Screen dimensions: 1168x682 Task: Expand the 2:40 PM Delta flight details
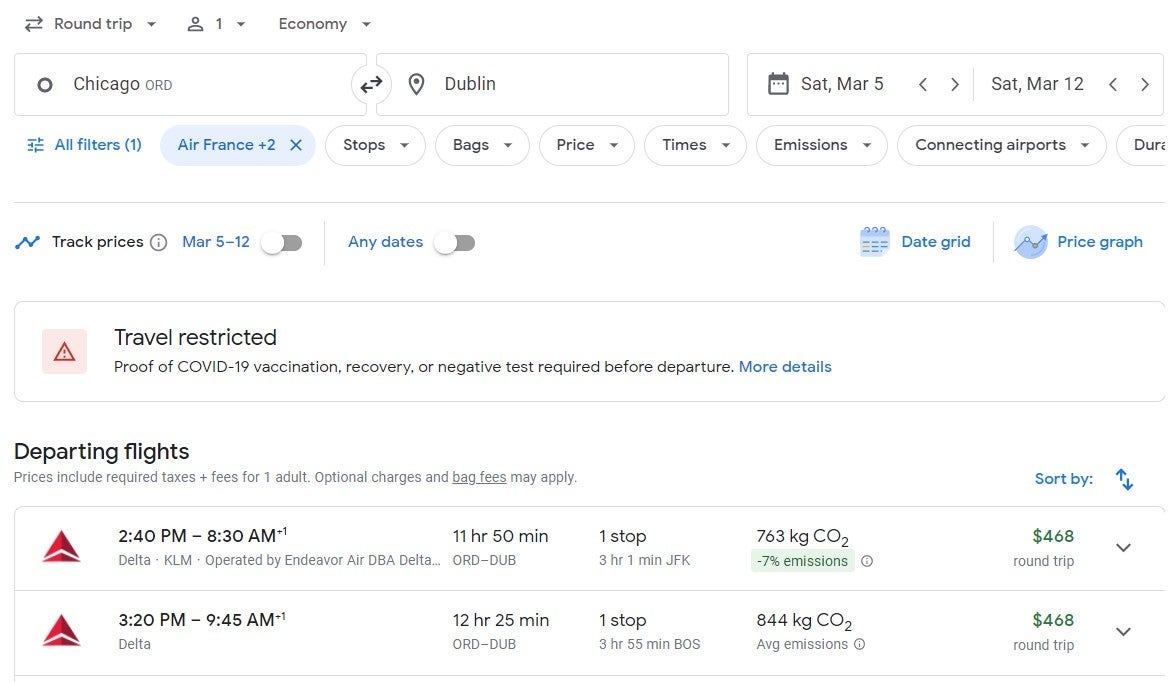pos(1123,548)
